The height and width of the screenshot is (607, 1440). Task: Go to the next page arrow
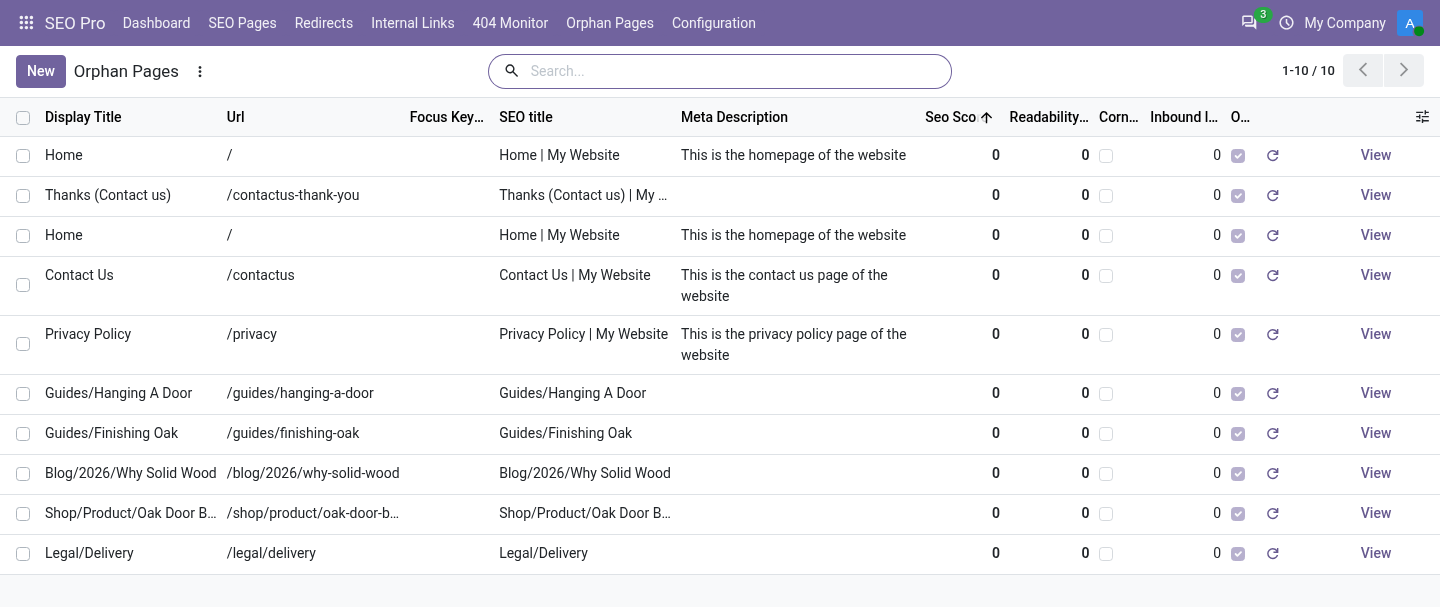tap(1404, 70)
